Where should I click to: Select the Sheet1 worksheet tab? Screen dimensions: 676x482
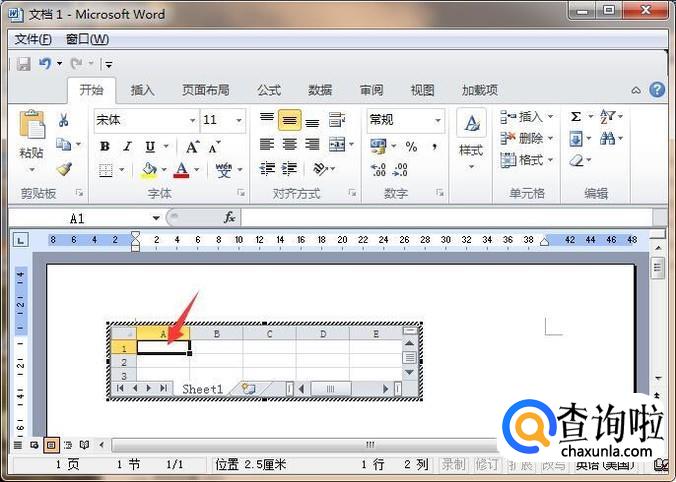coord(202,389)
